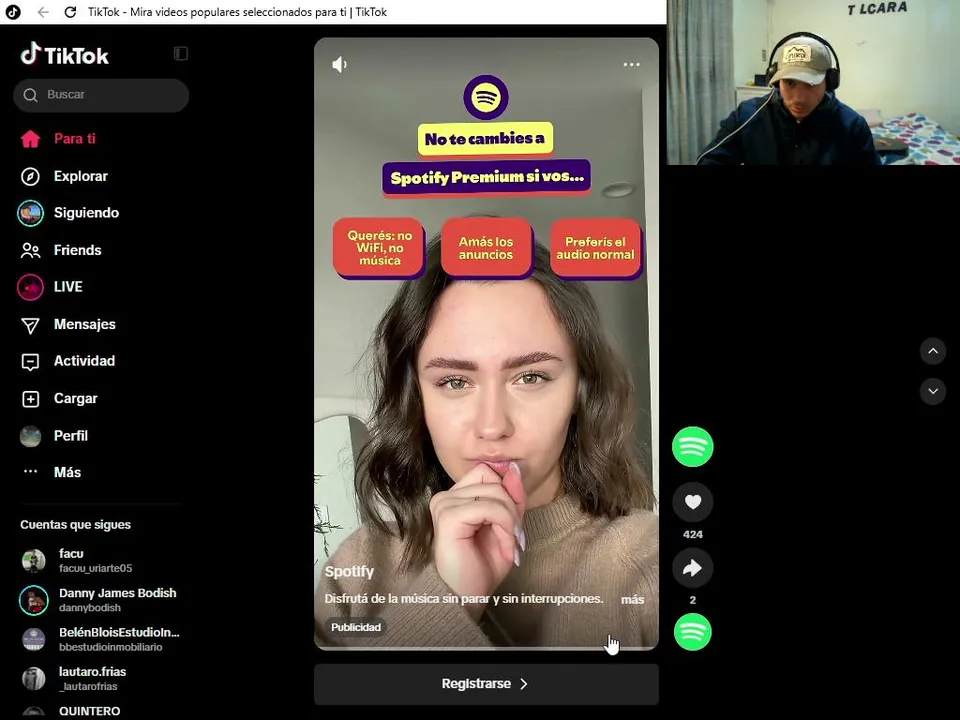960x720 pixels.
Task: Click the Publicidad label
Action: [356, 627]
